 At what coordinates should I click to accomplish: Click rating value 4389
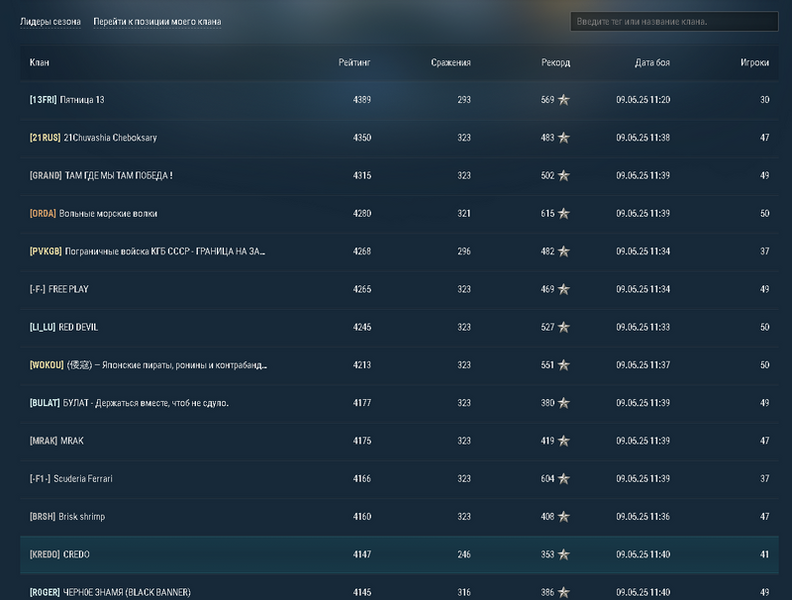tap(362, 100)
